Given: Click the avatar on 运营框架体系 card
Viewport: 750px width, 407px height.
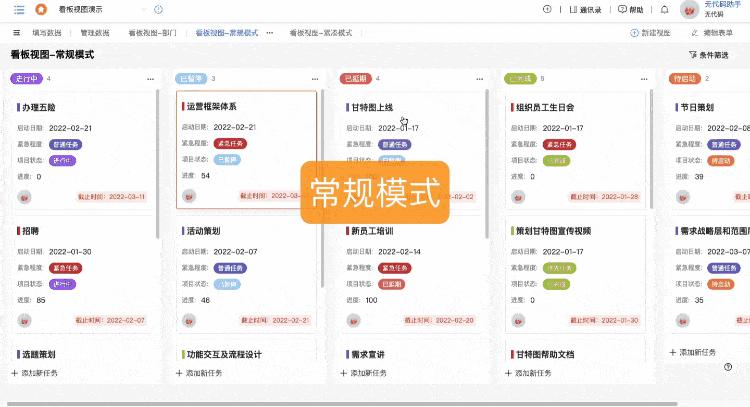Looking at the screenshot, I should (x=189, y=196).
